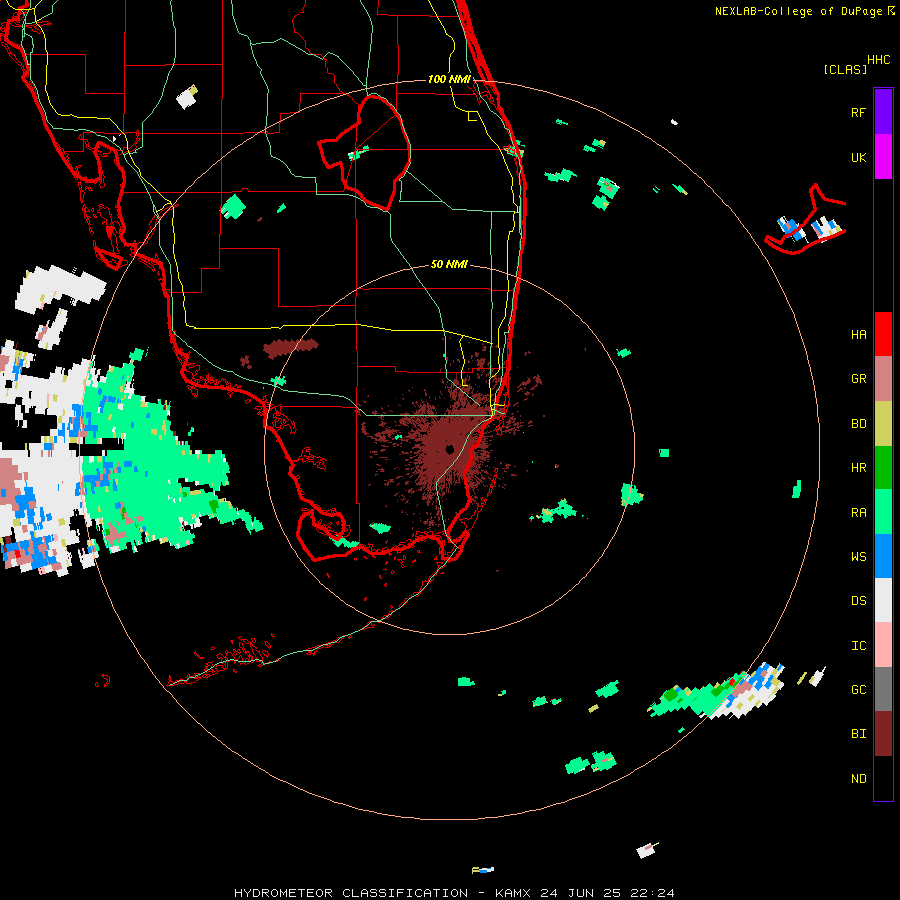Click the WS legend label
The height and width of the screenshot is (900, 900).
click(858, 557)
